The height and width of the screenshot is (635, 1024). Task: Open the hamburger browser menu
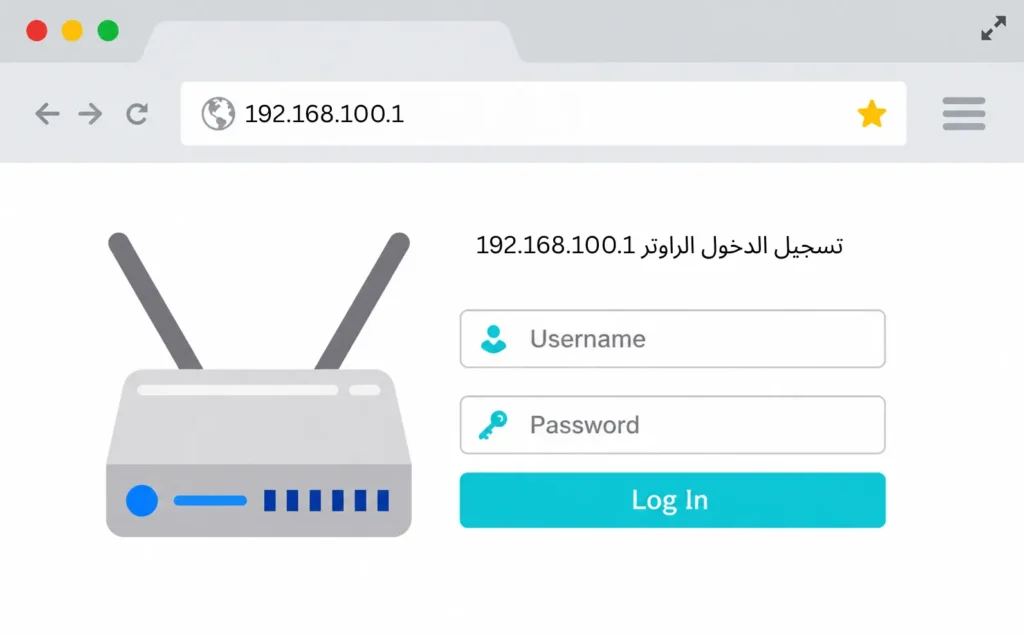click(x=964, y=114)
